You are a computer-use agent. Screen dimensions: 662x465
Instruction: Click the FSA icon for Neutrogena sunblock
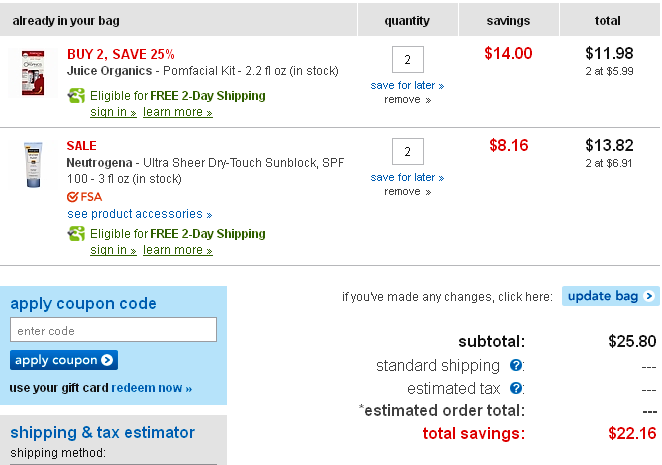click(84, 197)
